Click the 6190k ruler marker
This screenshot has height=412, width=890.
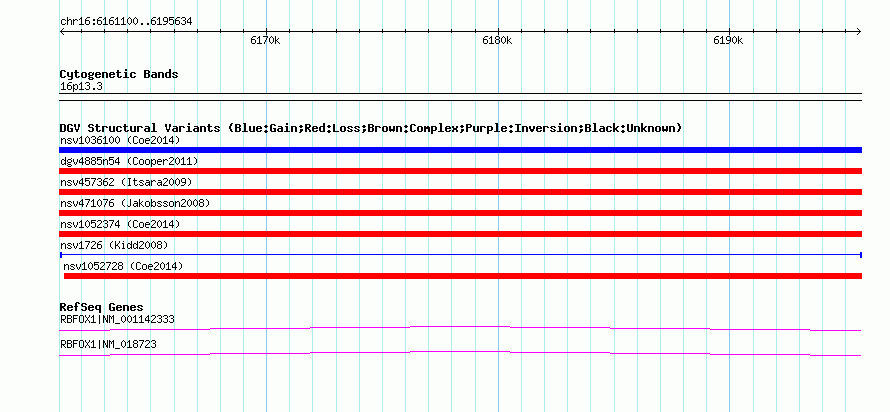tap(728, 41)
